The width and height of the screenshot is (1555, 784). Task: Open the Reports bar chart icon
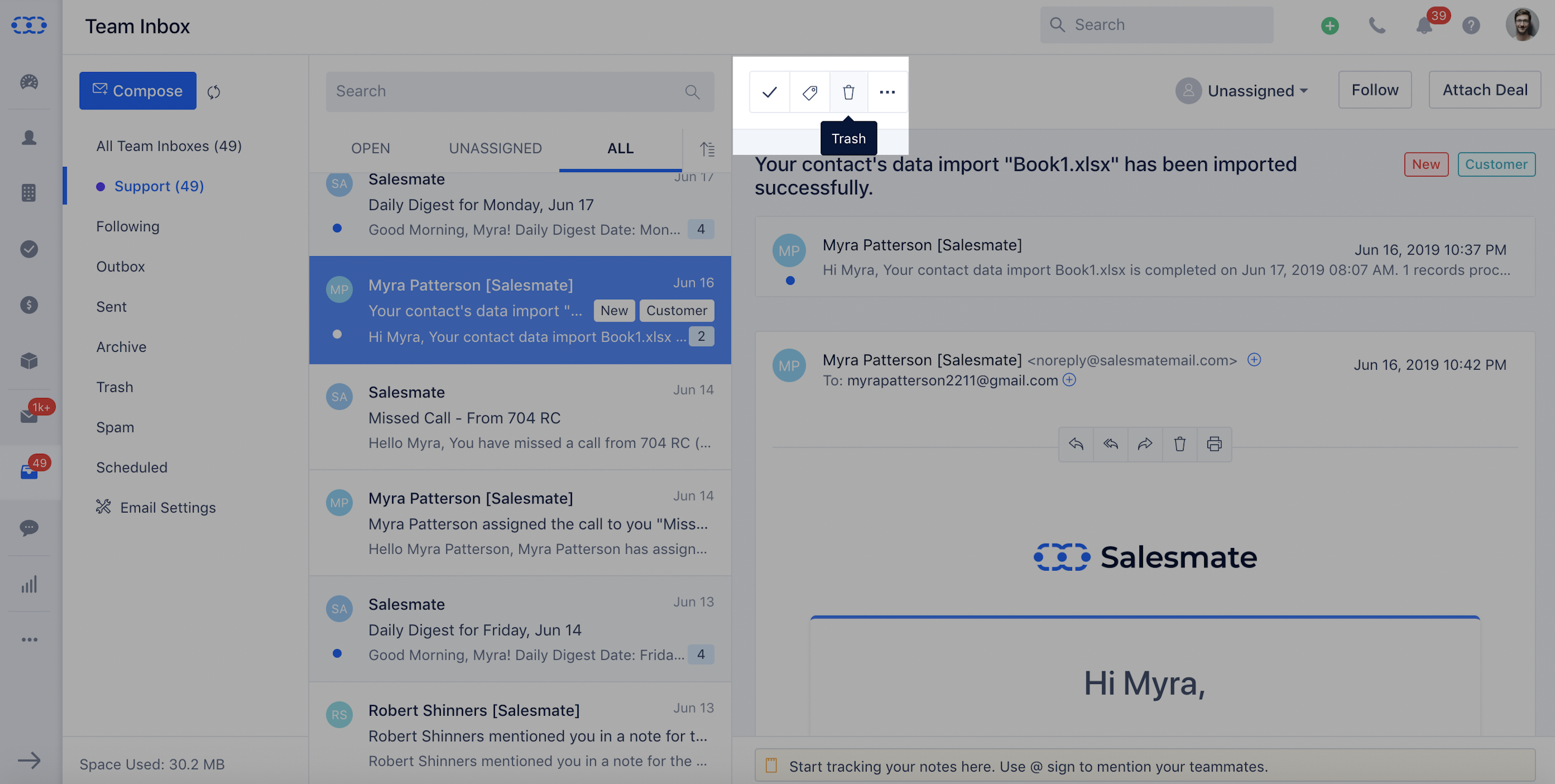point(29,584)
